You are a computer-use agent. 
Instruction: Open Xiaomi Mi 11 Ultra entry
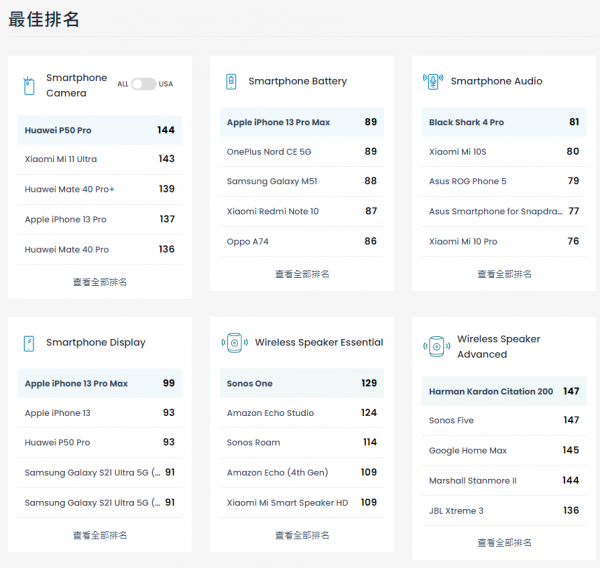[61, 159]
